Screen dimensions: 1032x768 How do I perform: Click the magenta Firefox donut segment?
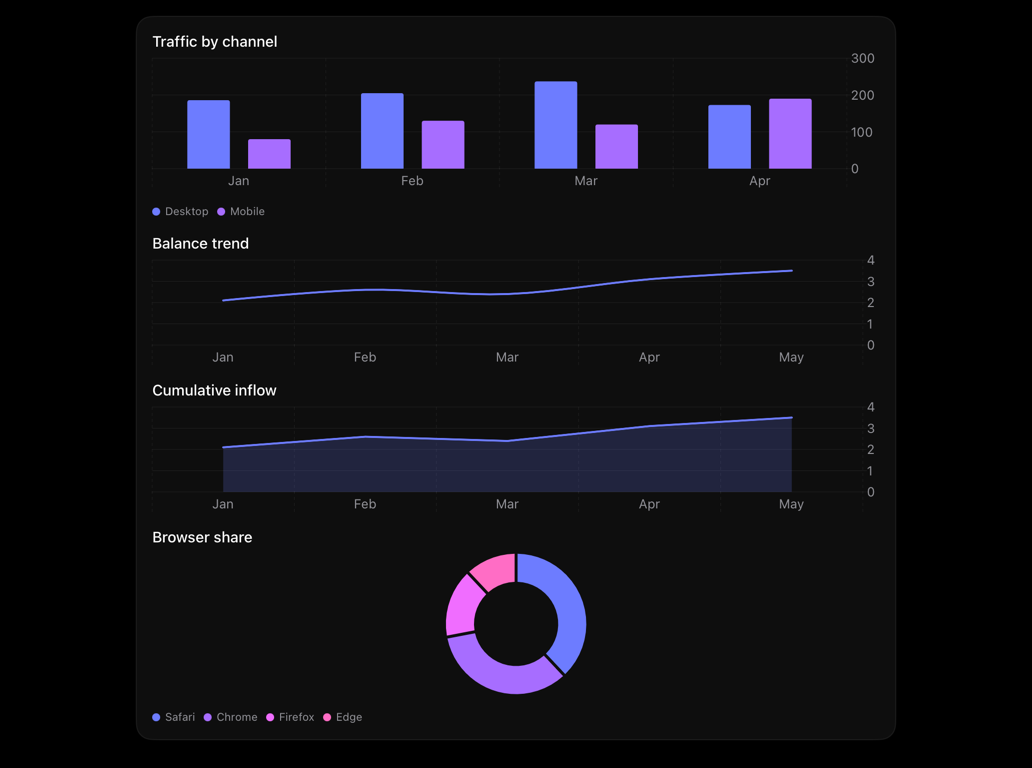(x=462, y=607)
